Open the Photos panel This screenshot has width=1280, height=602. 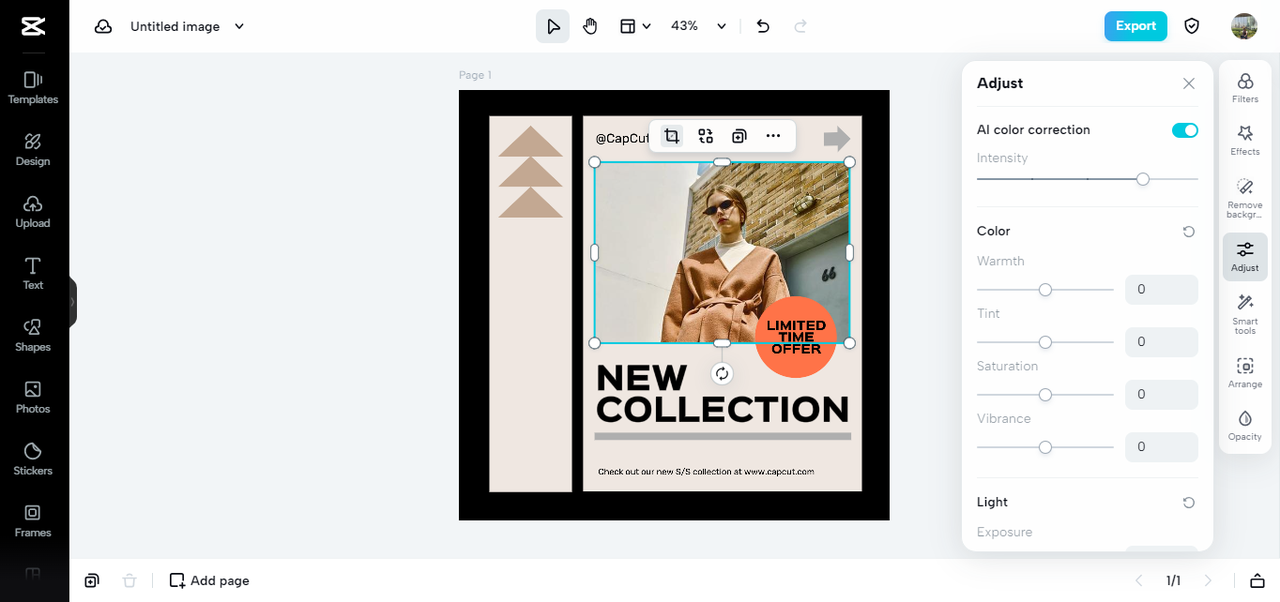[33, 397]
